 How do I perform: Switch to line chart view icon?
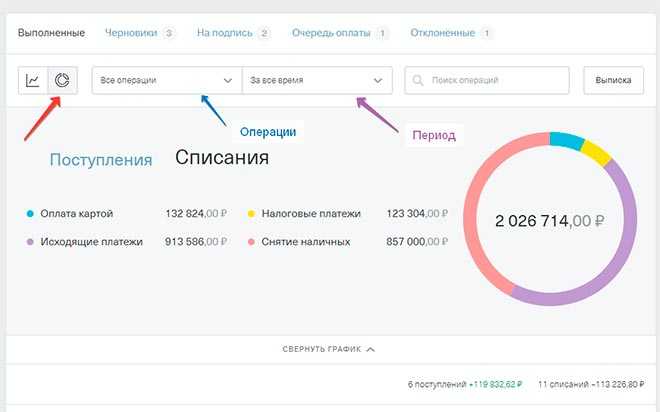pos(33,80)
